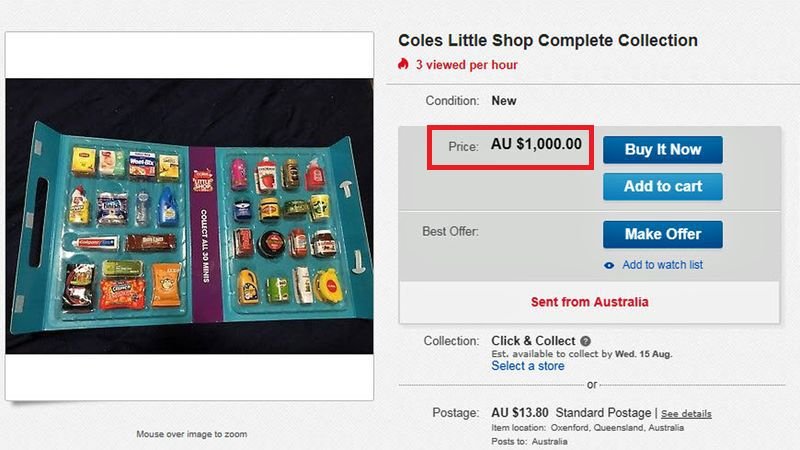
Task: Click the flame icon beside viewed per hour
Action: (403, 65)
